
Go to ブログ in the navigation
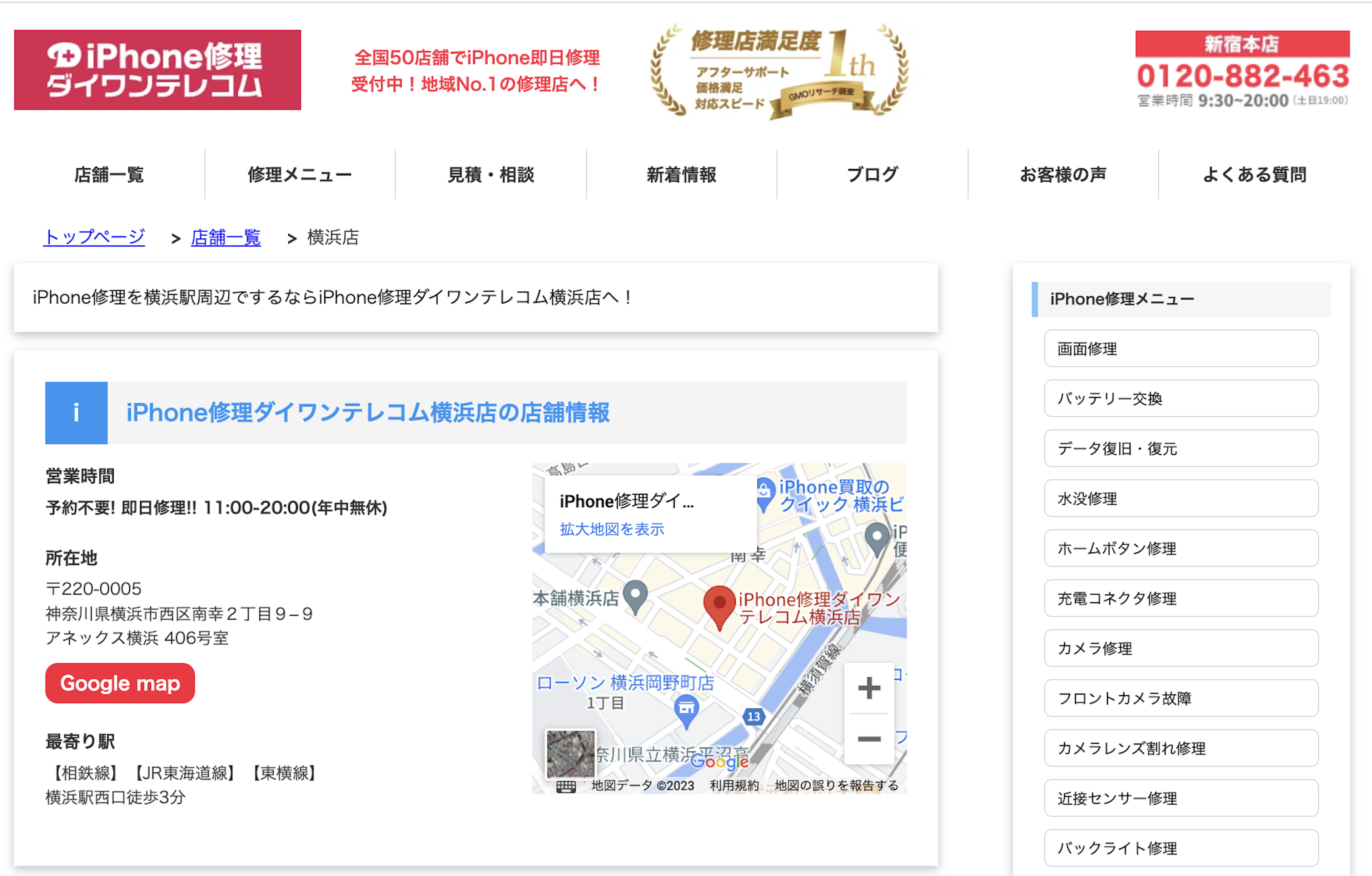click(x=872, y=174)
